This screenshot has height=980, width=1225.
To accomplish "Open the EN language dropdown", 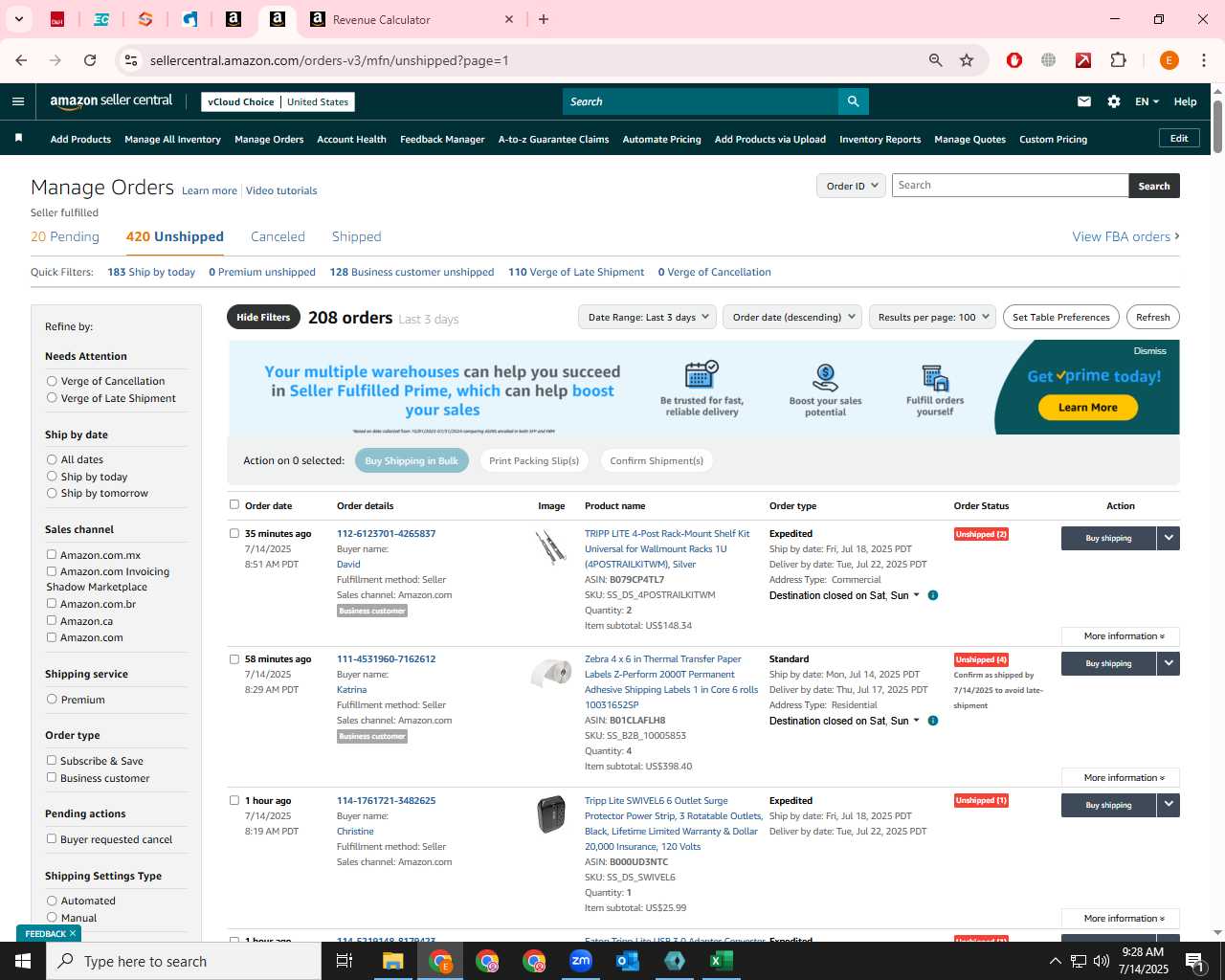I will [x=1147, y=101].
